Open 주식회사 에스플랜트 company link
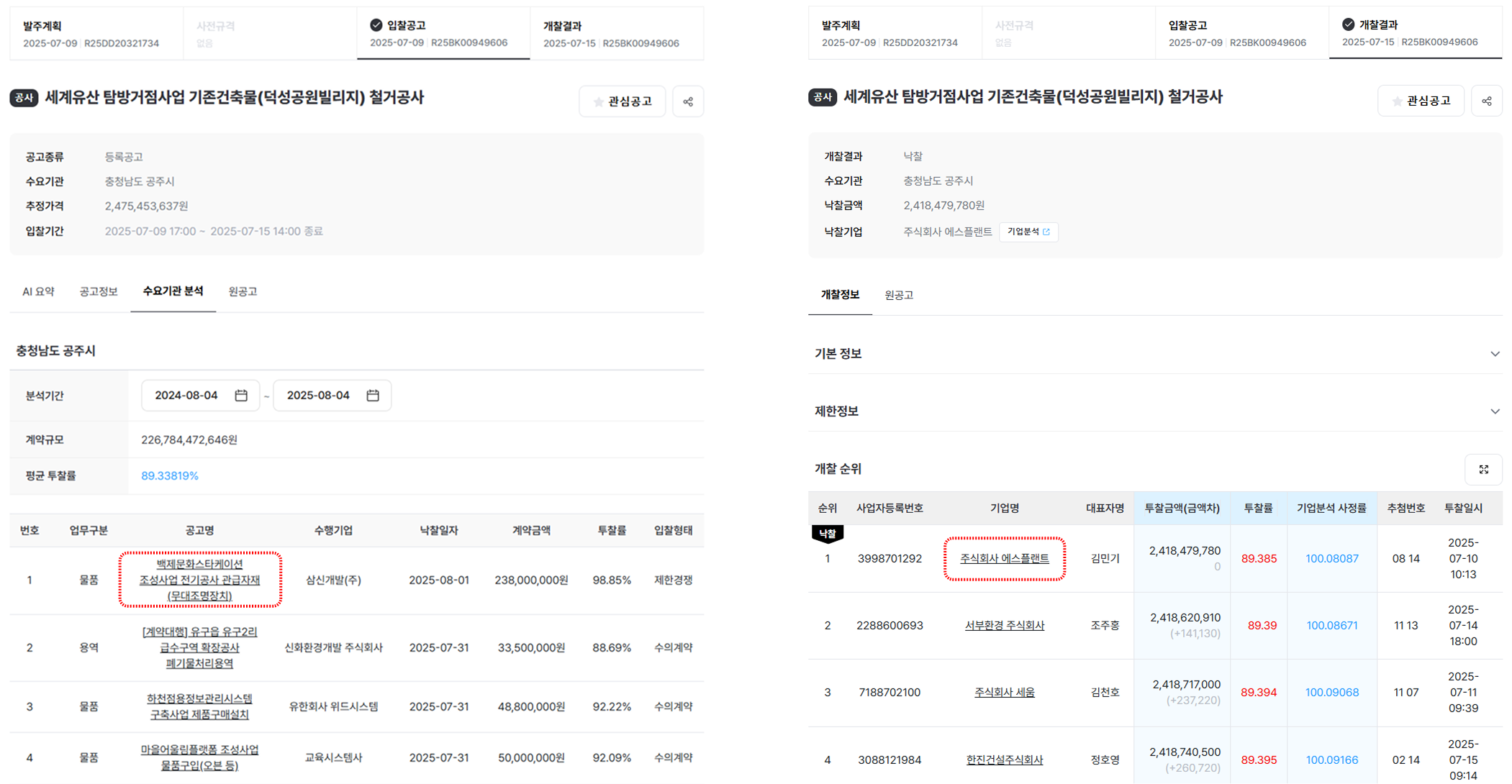Viewport: 1512px width, 784px height. point(1004,558)
